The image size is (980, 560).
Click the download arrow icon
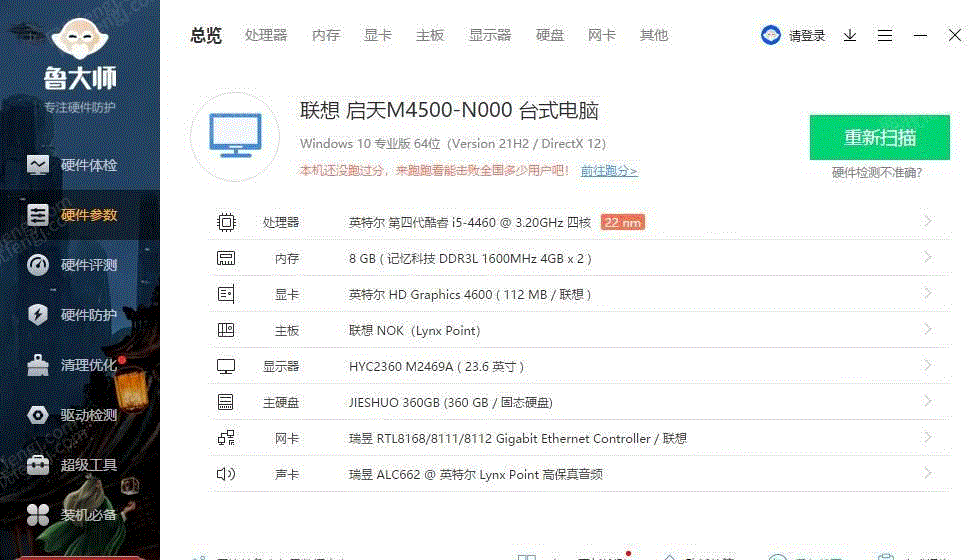pyautogui.click(x=849, y=36)
